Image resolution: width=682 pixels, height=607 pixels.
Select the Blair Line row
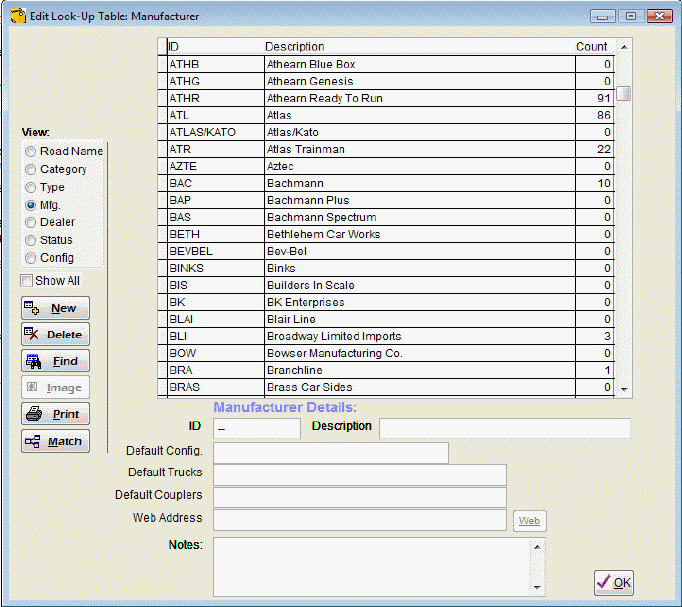pos(386,319)
